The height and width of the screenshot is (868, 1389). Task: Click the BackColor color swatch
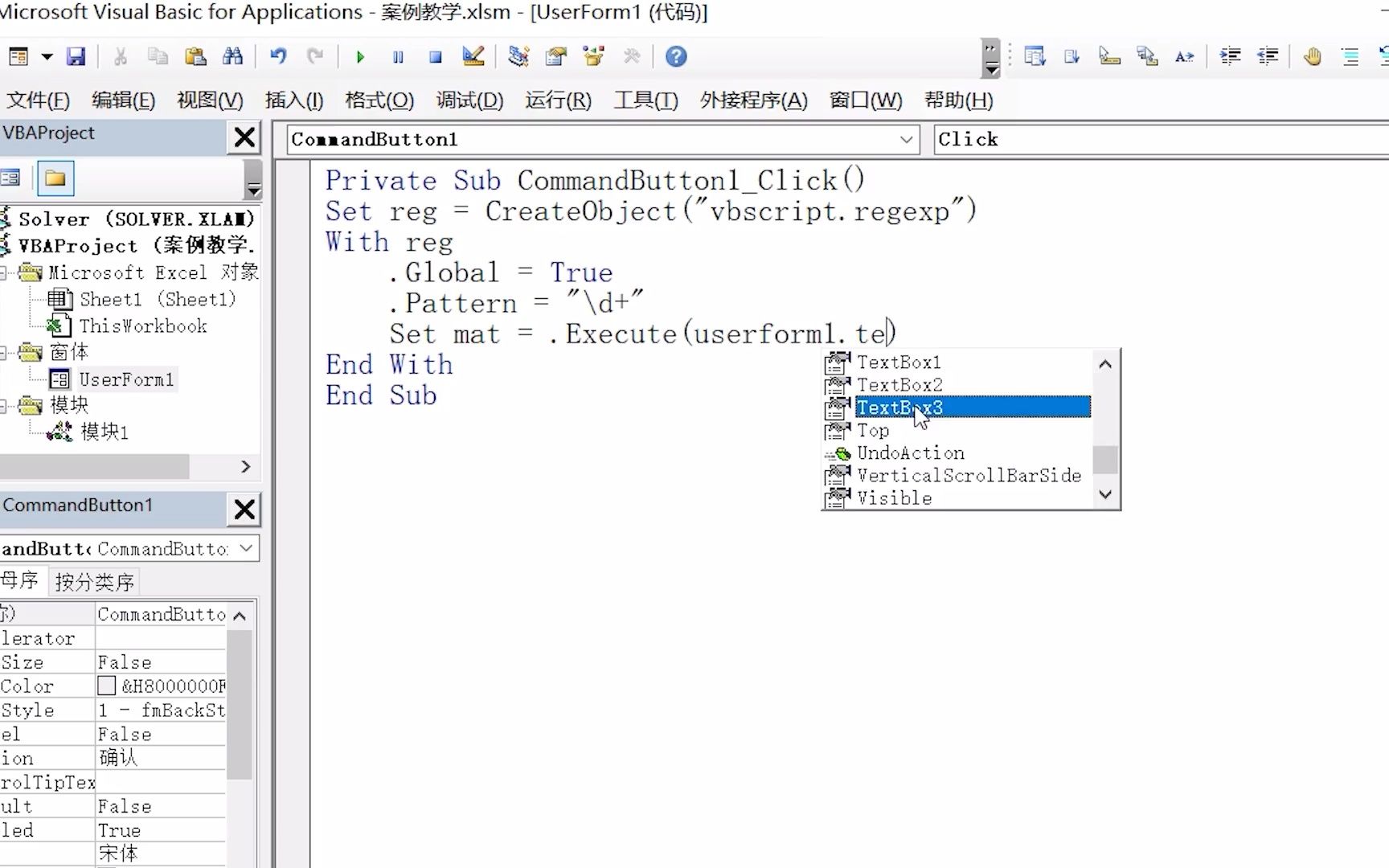[x=107, y=686]
